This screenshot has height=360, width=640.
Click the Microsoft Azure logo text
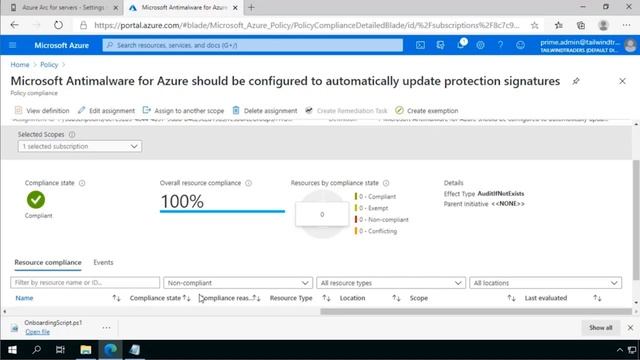[x=62, y=45]
